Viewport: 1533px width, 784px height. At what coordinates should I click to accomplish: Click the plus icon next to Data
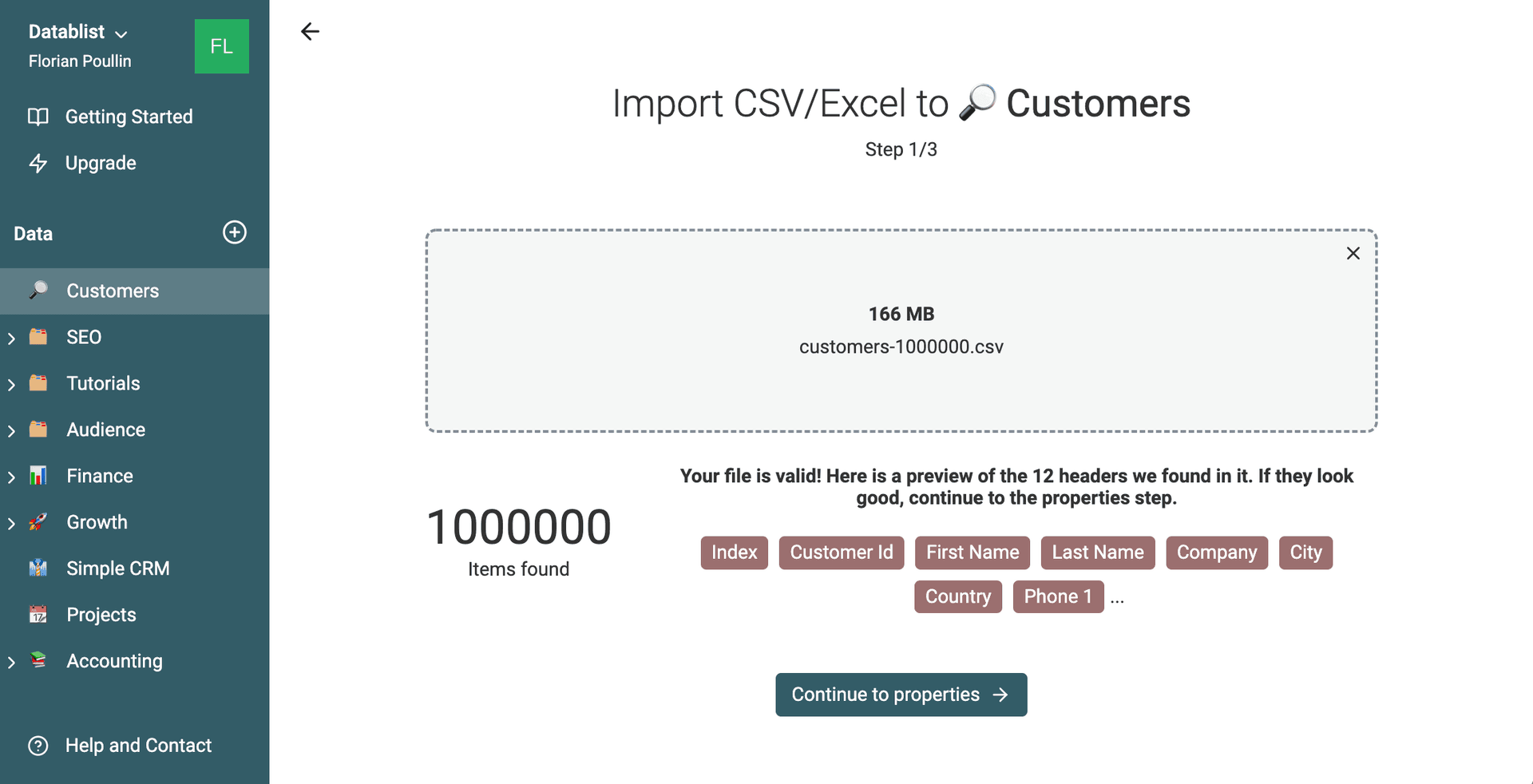click(x=234, y=232)
